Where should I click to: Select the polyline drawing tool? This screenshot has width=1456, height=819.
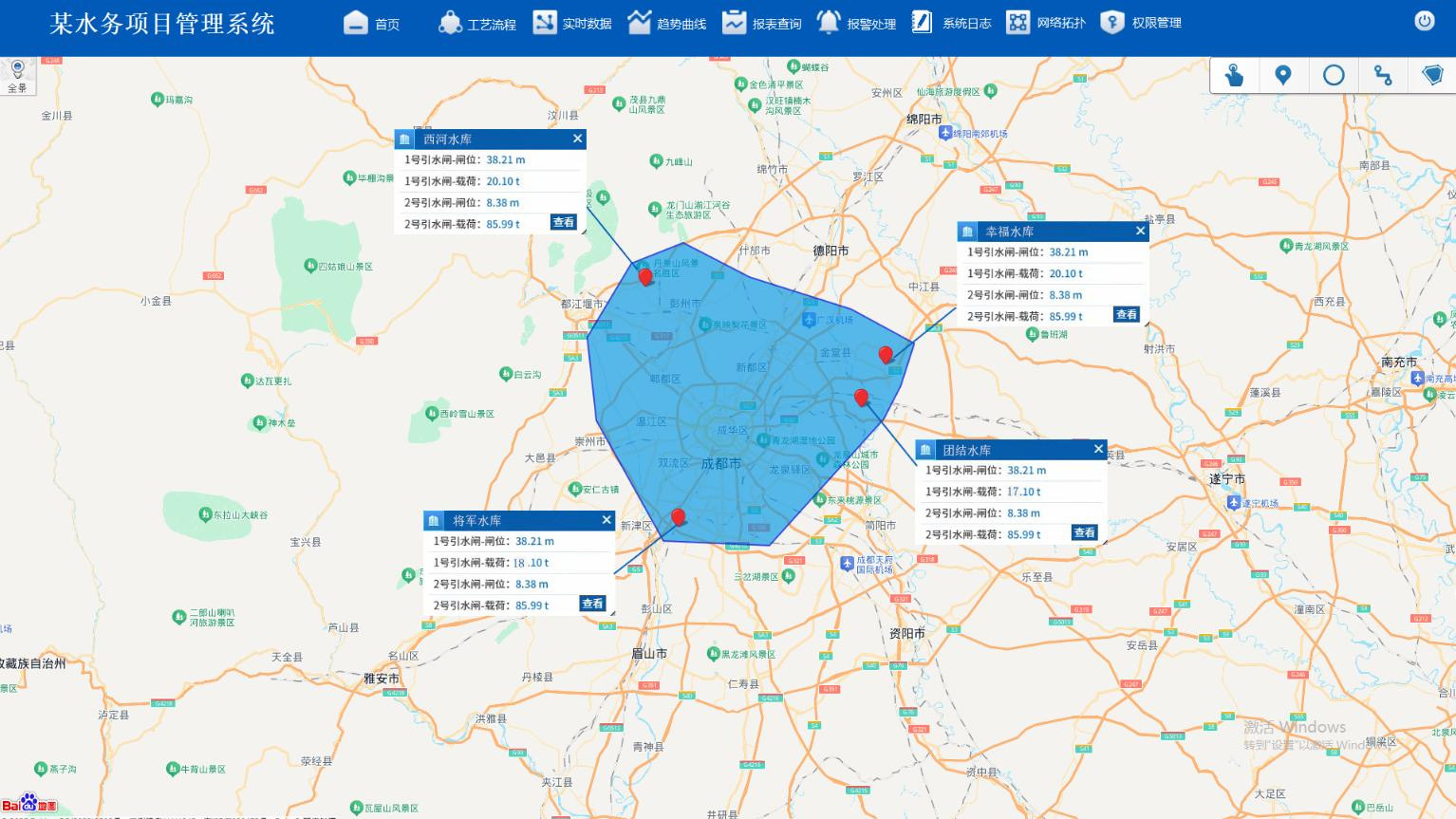tap(1383, 76)
